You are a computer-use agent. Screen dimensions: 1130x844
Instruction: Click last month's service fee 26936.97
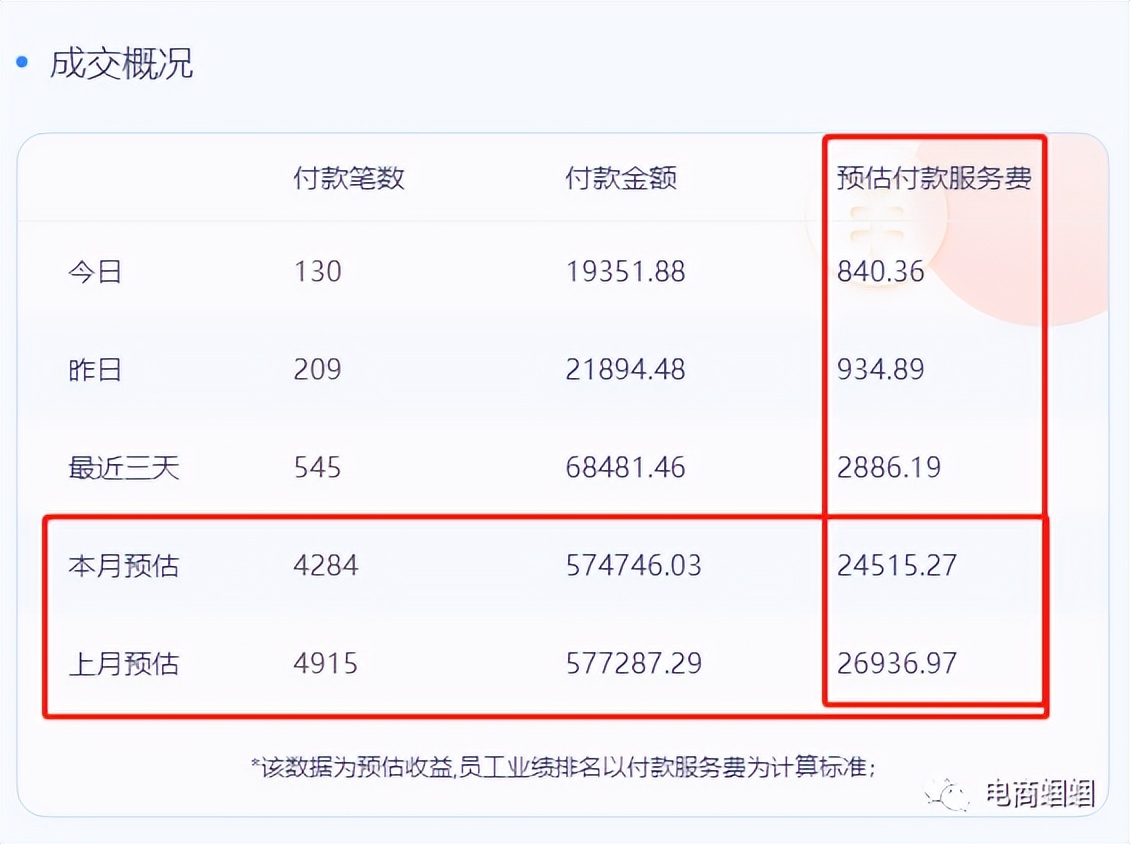(x=896, y=663)
